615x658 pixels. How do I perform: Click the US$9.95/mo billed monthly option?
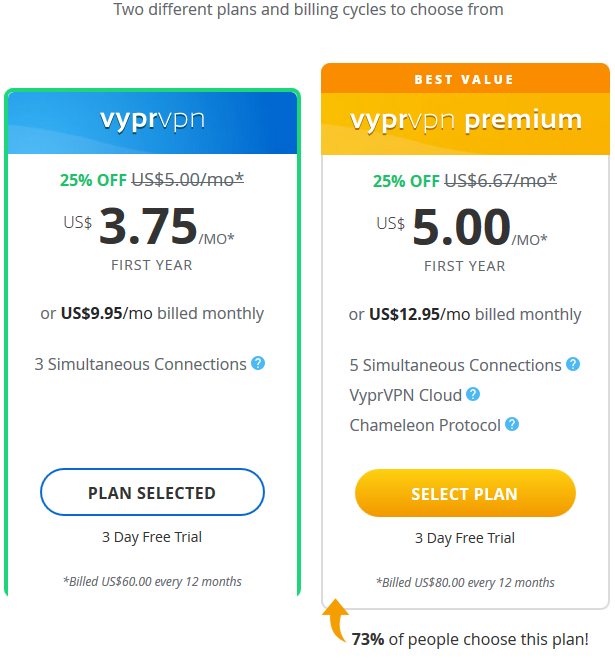152,313
